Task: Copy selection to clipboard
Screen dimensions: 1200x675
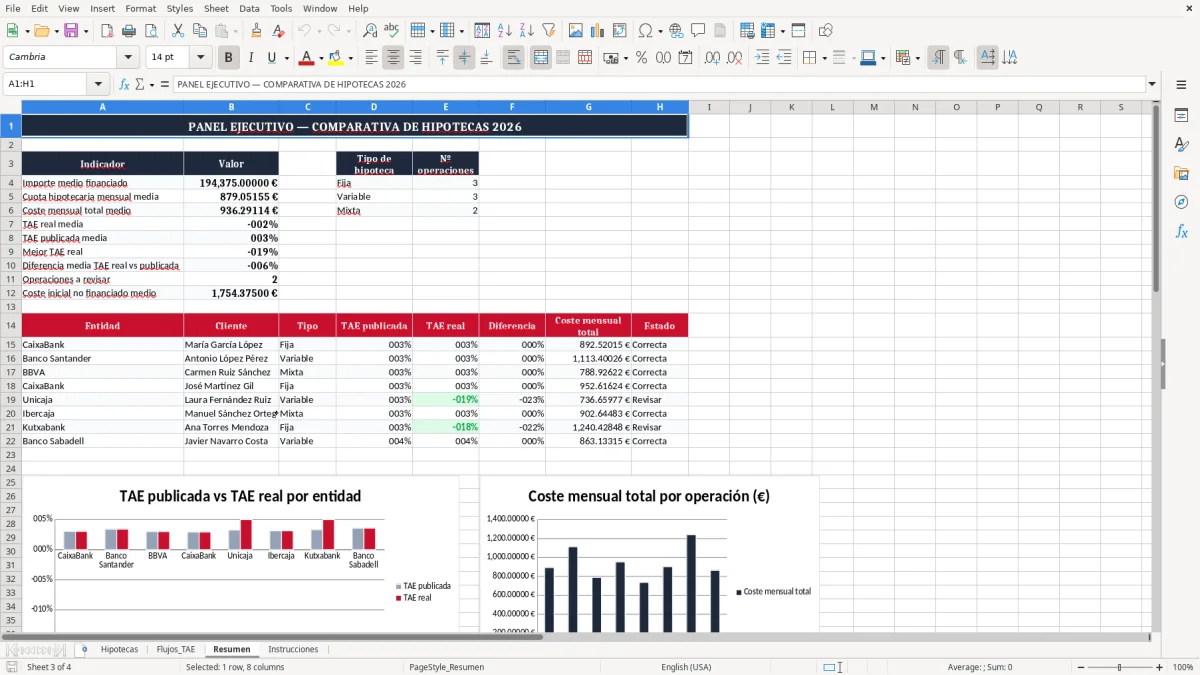Action: coord(199,31)
